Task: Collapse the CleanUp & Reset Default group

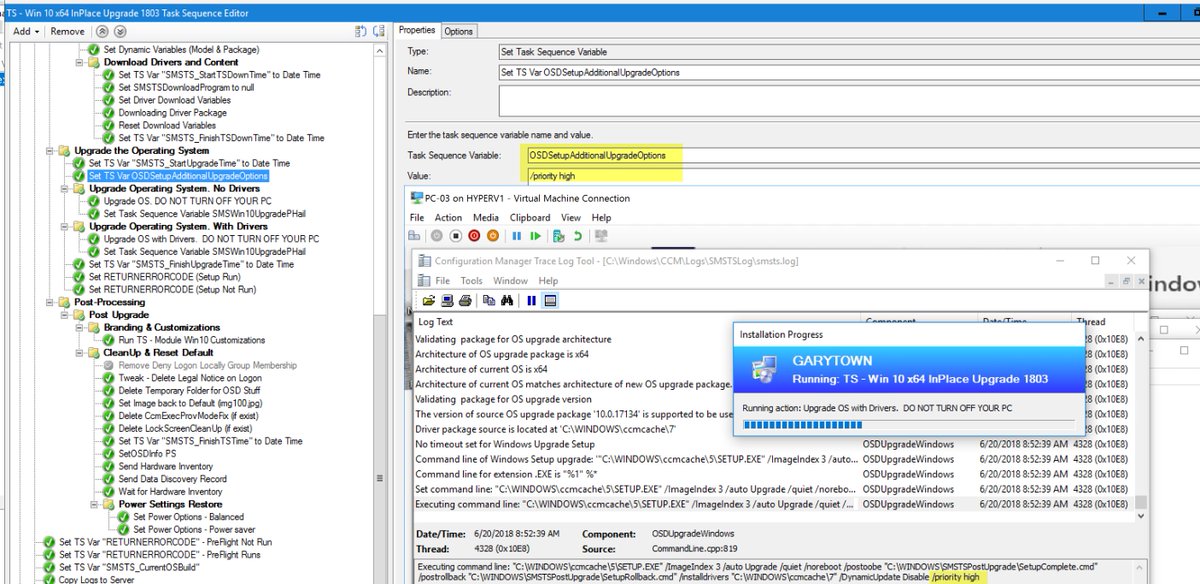Action: tap(81, 353)
